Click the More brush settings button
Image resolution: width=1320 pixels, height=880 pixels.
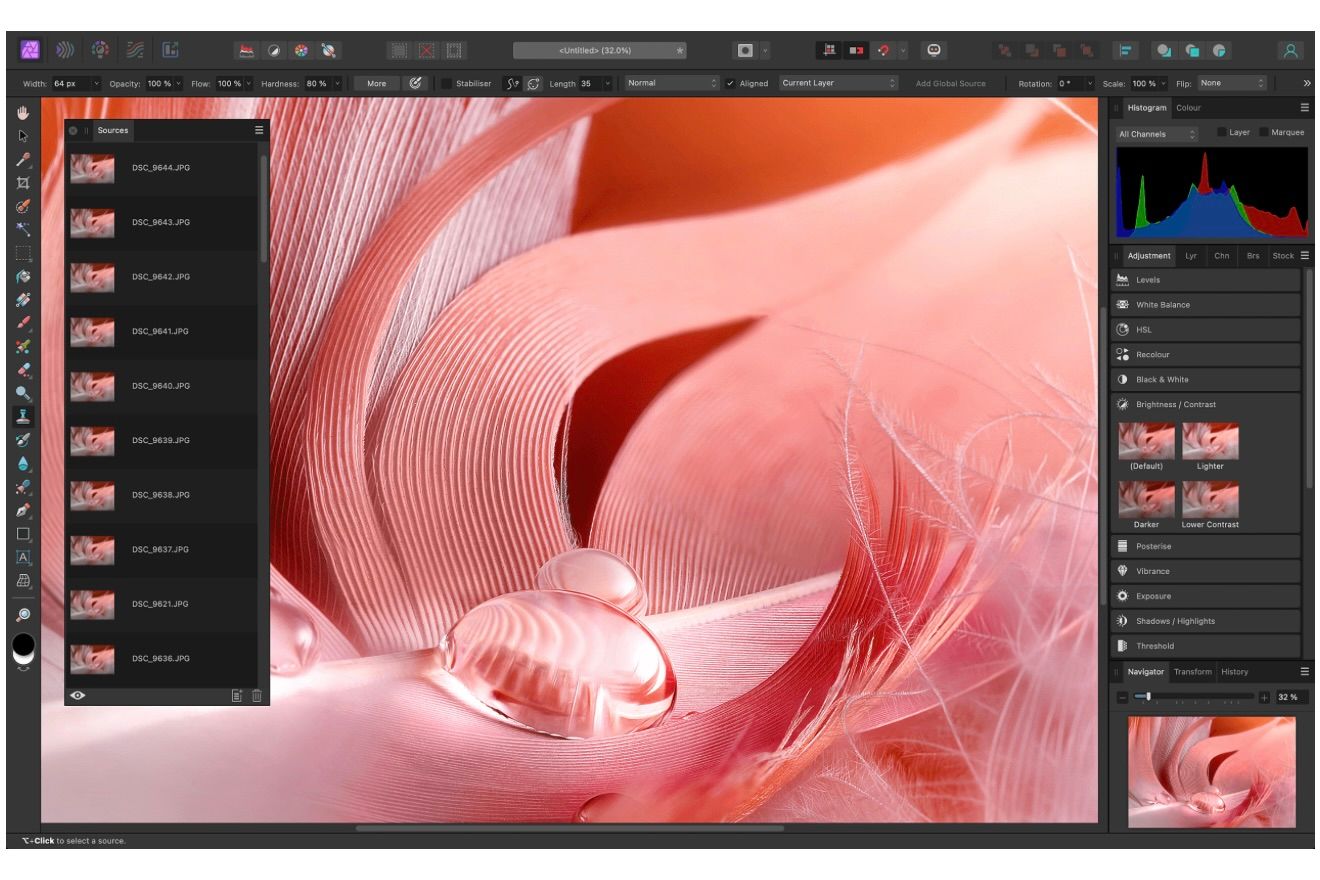point(376,83)
